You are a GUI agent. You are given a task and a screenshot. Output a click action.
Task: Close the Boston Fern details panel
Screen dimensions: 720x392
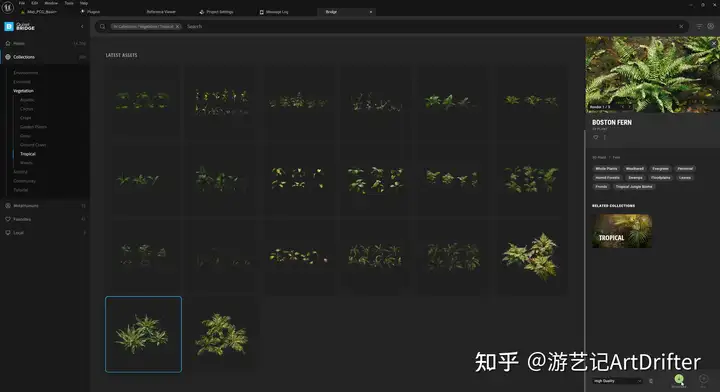pos(714,43)
